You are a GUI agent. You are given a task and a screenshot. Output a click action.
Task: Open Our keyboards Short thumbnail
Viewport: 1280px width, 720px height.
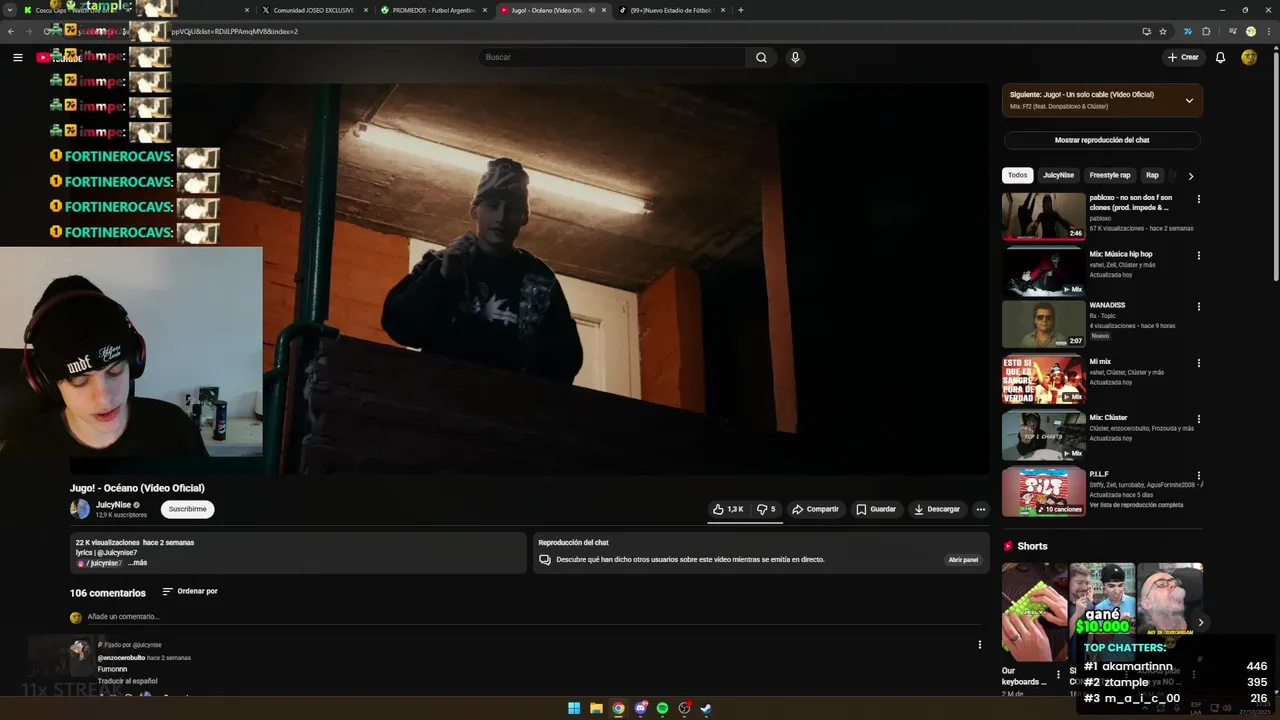[1034, 612]
